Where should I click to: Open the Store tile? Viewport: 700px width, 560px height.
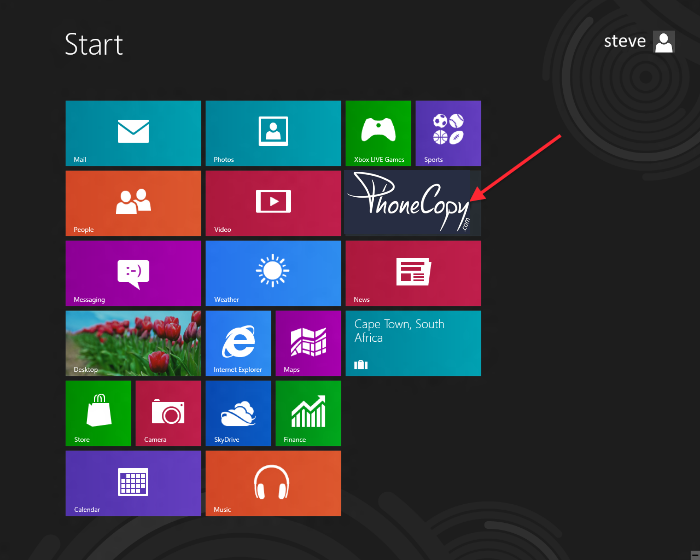click(x=98, y=414)
